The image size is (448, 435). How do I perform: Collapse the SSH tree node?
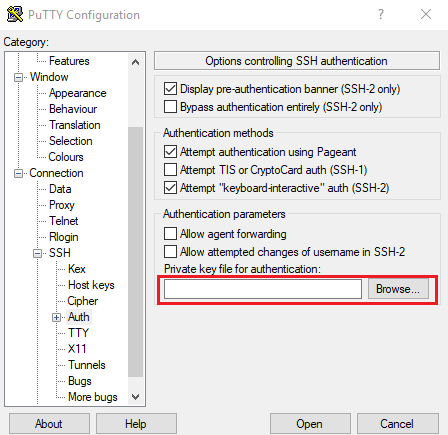(x=37, y=253)
